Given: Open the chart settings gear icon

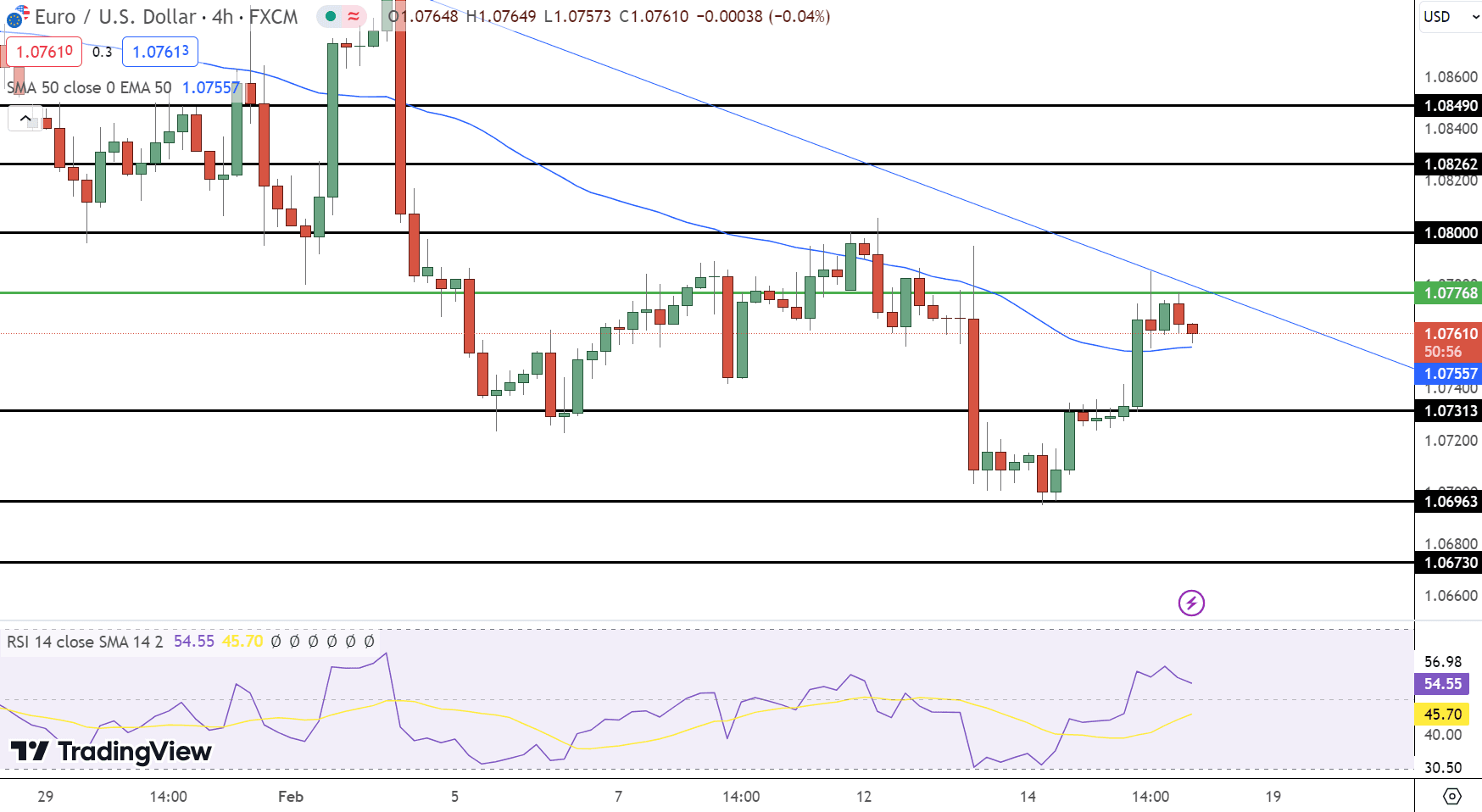Looking at the screenshot, I should pyautogui.click(x=1451, y=796).
